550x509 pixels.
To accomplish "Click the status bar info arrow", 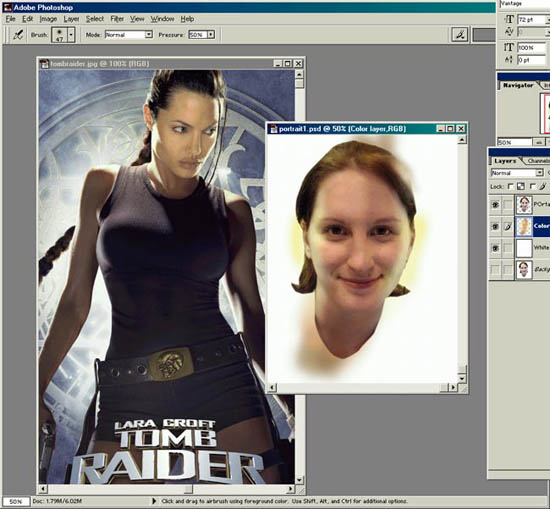I will [154, 501].
